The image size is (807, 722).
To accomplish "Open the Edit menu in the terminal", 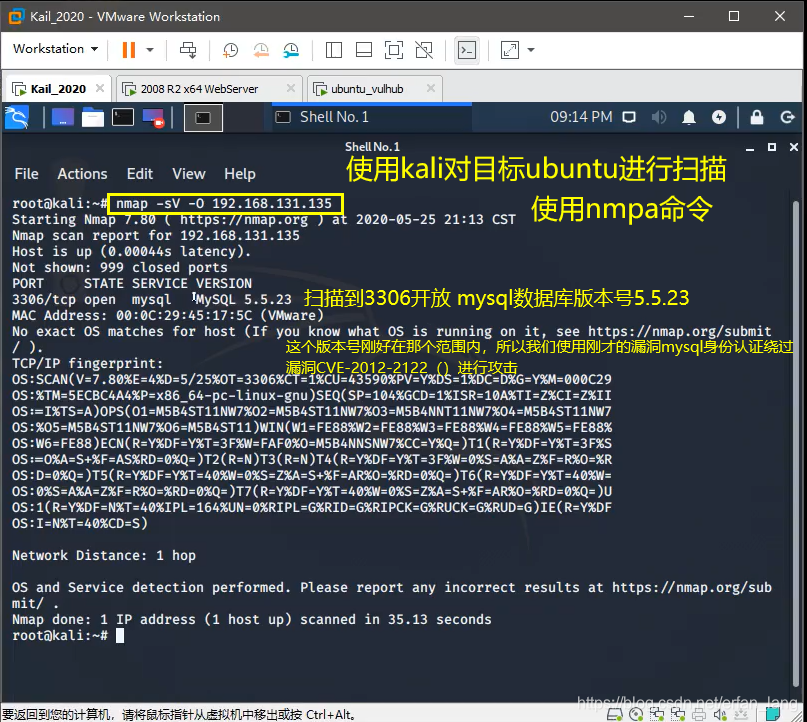I will click(x=140, y=174).
